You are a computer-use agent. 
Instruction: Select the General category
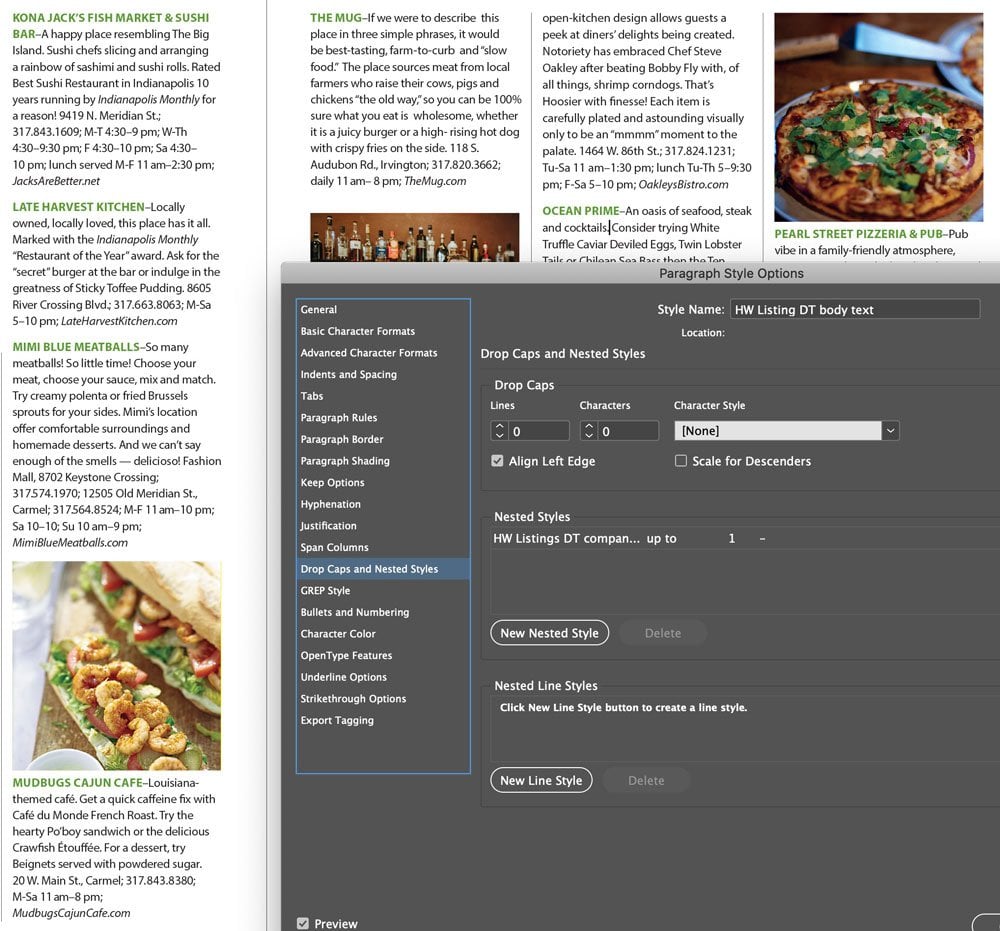319,310
